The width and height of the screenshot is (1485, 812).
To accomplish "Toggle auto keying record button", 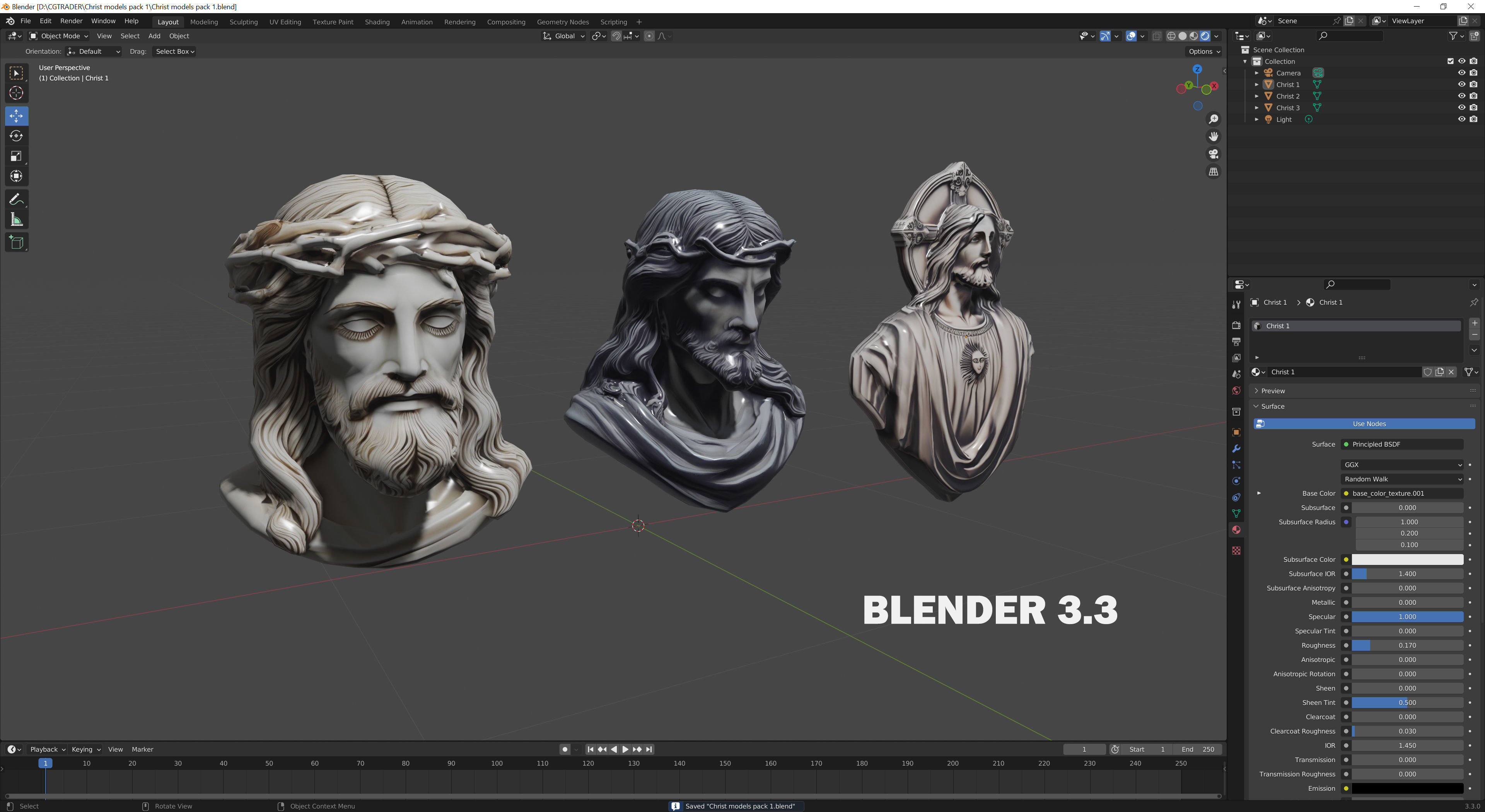I will tap(564, 749).
